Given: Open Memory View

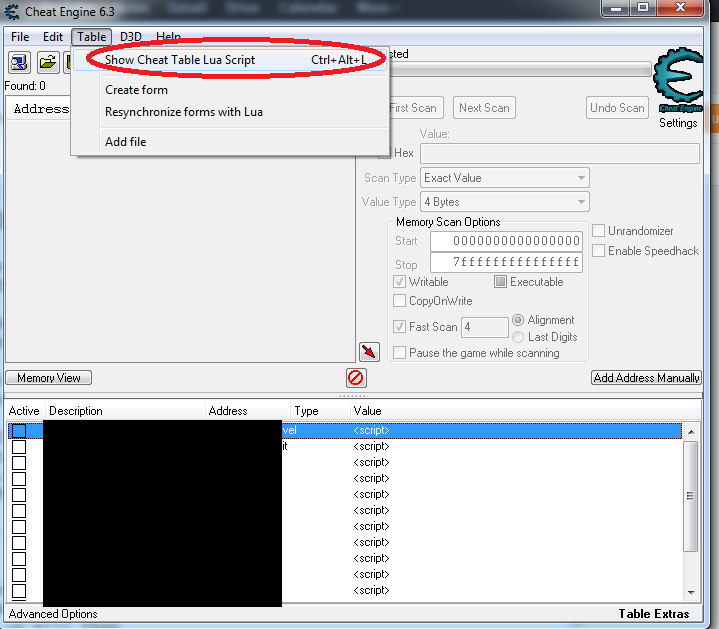Looking at the screenshot, I should coord(49,378).
